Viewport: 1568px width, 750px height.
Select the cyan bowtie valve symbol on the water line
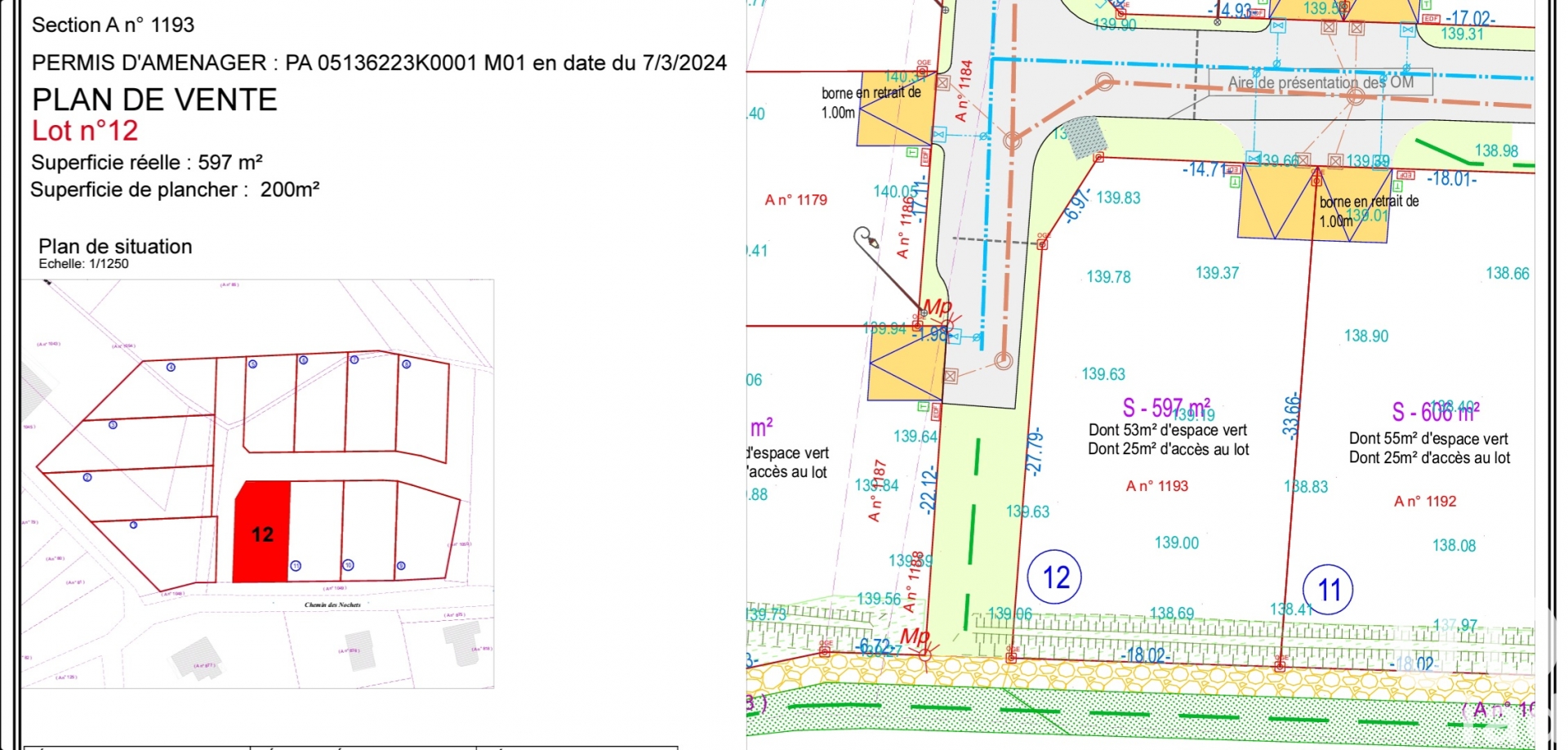(938, 134)
